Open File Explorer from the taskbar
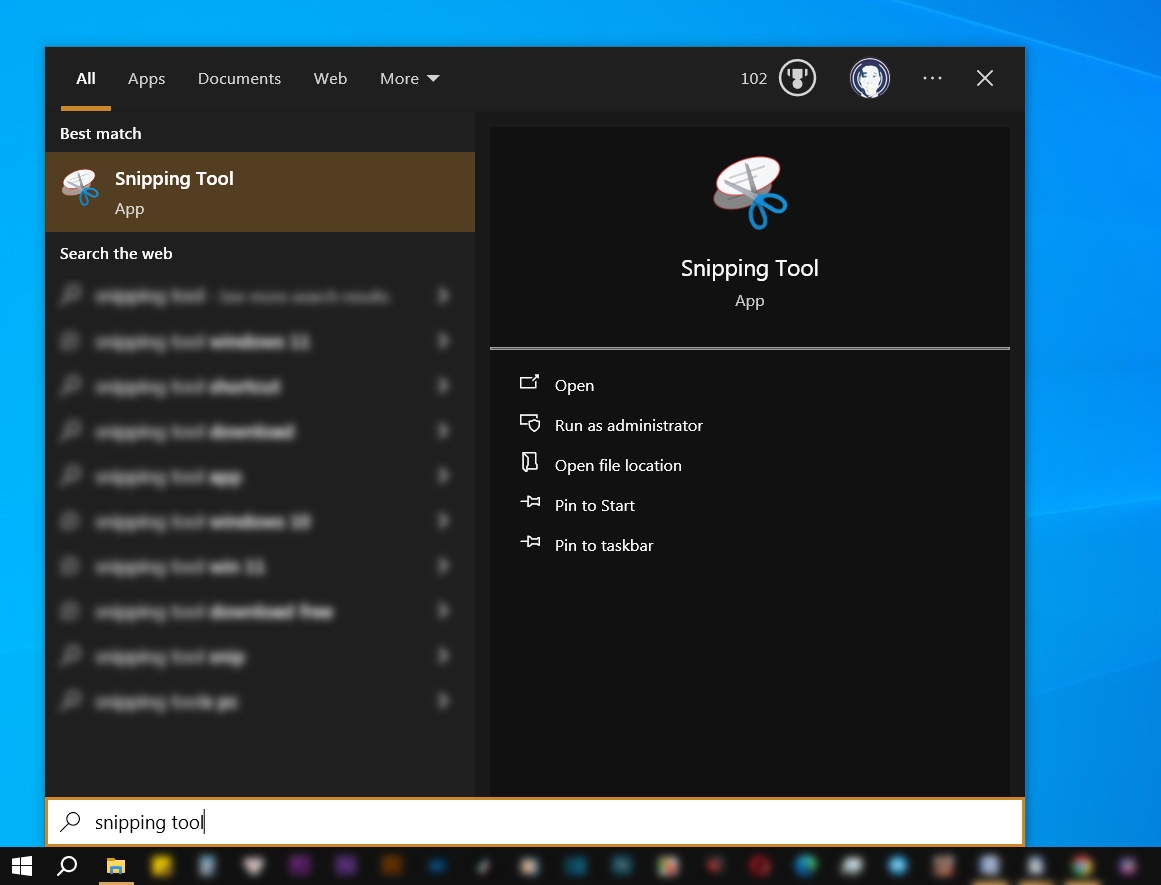The height and width of the screenshot is (885, 1161). click(x=115, y=865)
